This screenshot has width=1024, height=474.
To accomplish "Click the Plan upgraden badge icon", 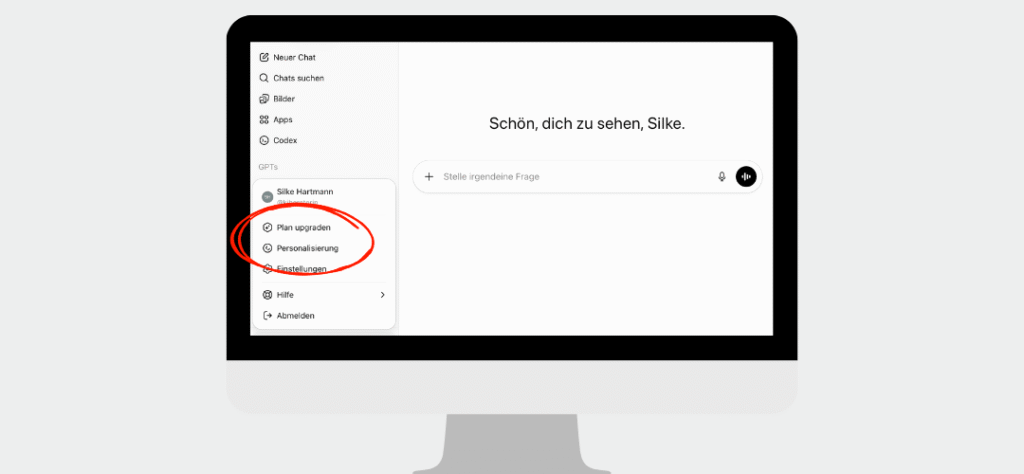I will (x=267, y=228).
